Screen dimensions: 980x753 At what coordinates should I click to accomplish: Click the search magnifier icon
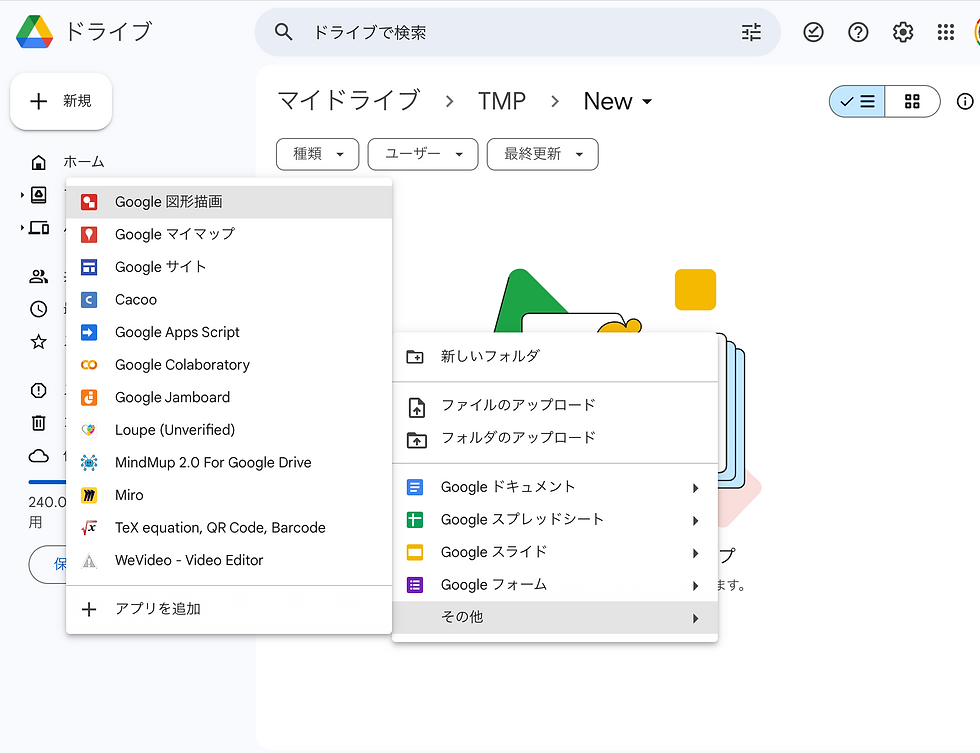click(283, 32)
